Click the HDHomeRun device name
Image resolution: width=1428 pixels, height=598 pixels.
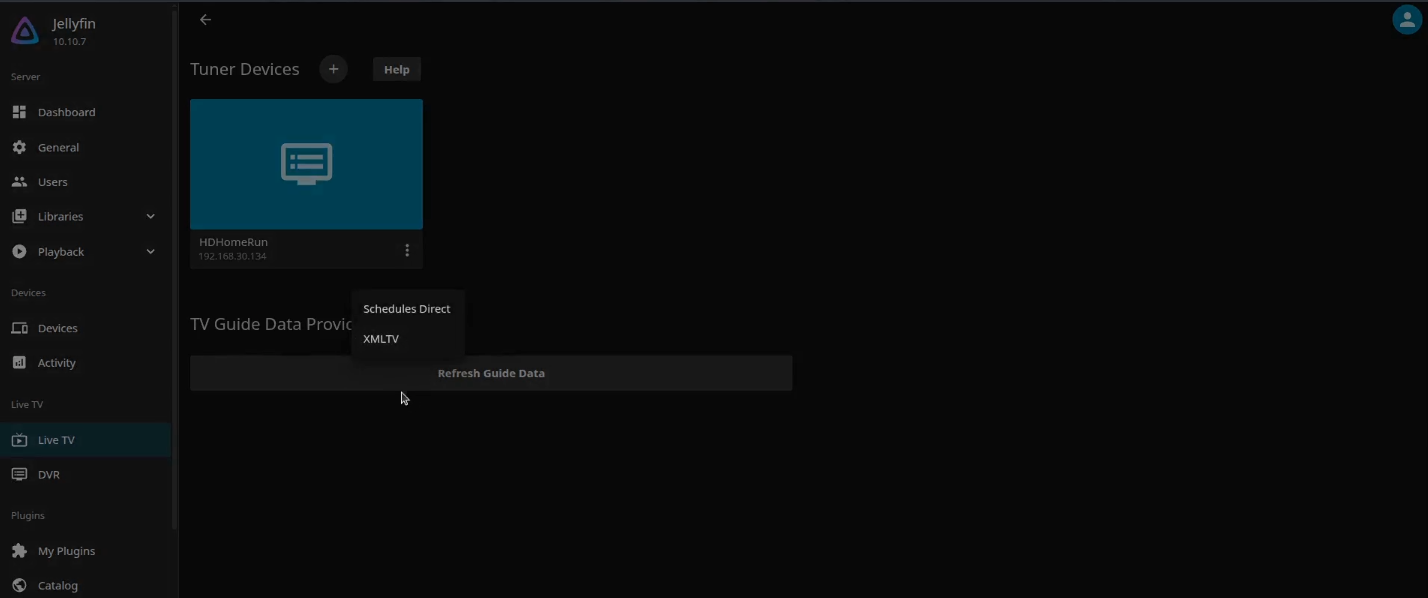point(233,242)
